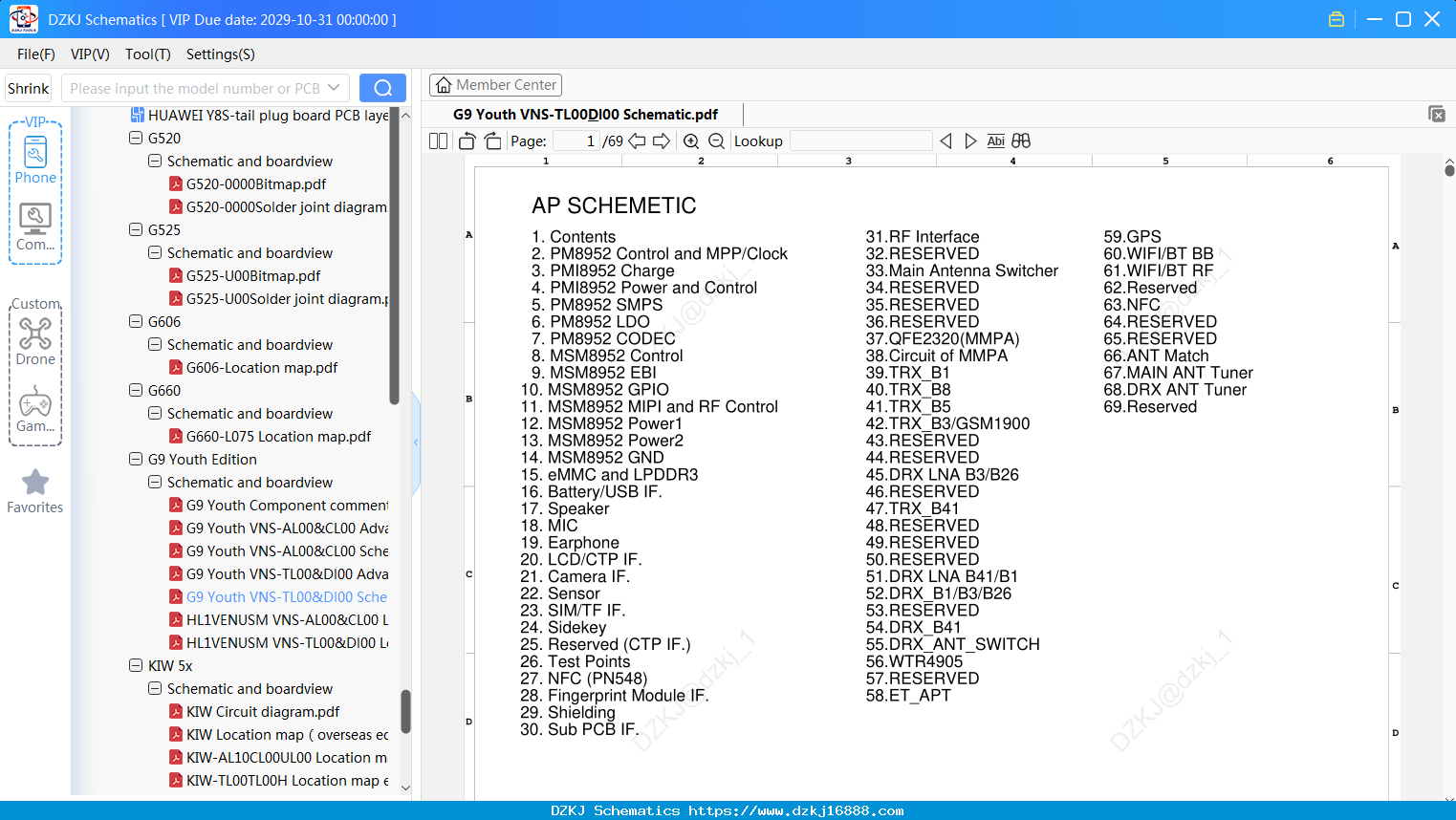Open HL1VENUSM VNS-AL00&CL00 file
This screenshot has width=1456, height=820.
tap(278, 620)
